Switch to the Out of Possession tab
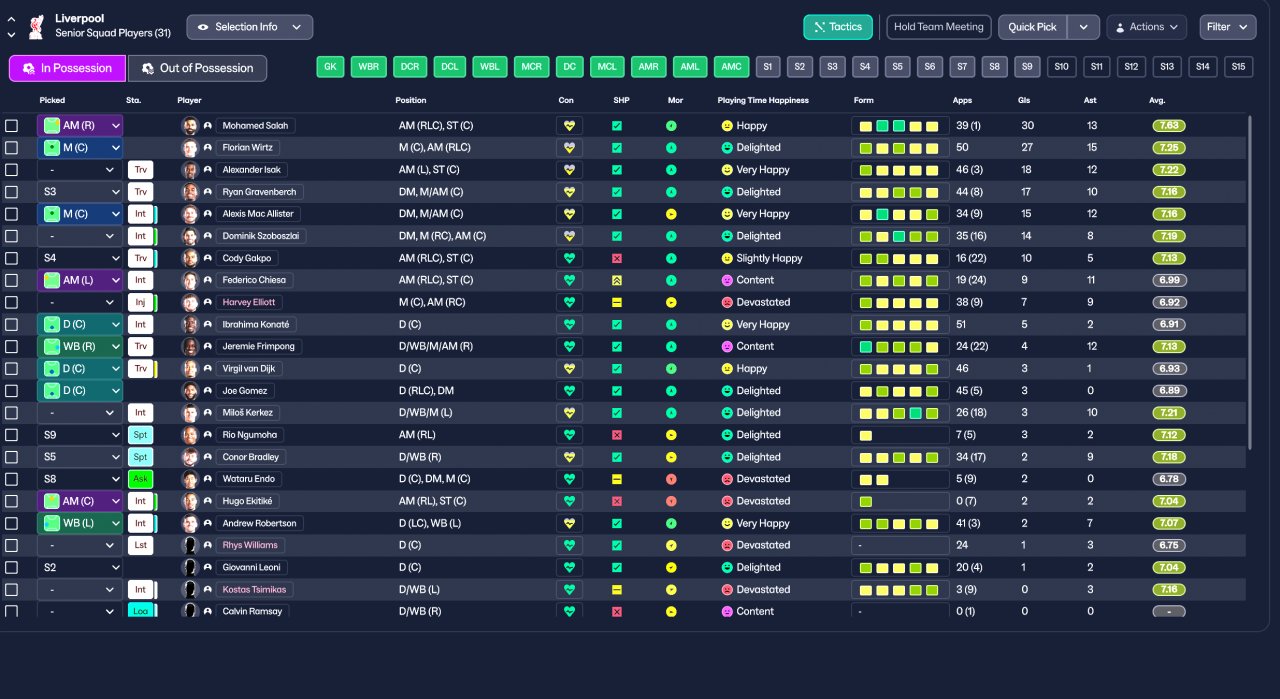Screen dimensions: 1280x699 point(197,68)
